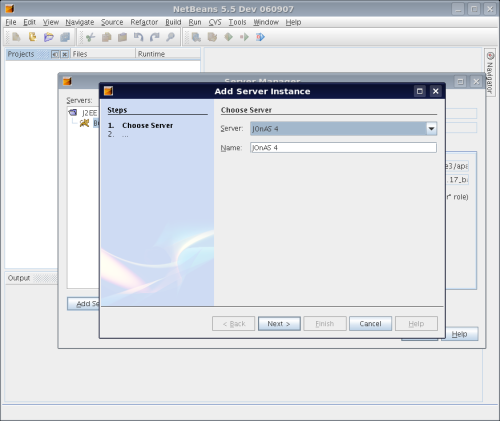
Task: Open the Run menu
Action: click(195, 22)
